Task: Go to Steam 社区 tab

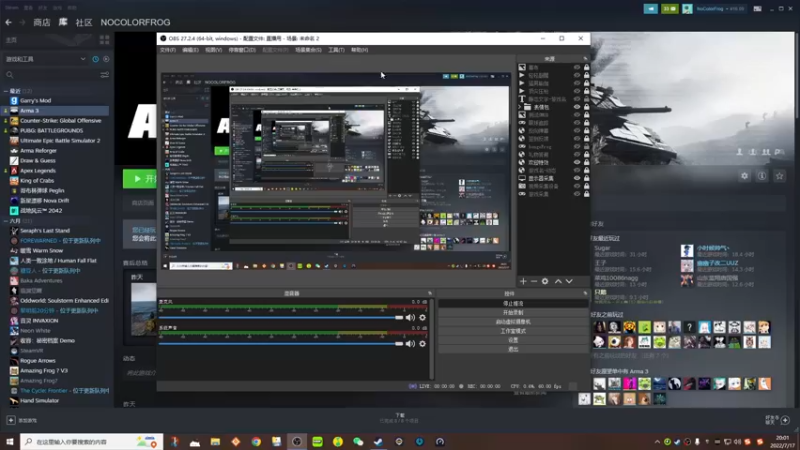Action: click(84, 22)
